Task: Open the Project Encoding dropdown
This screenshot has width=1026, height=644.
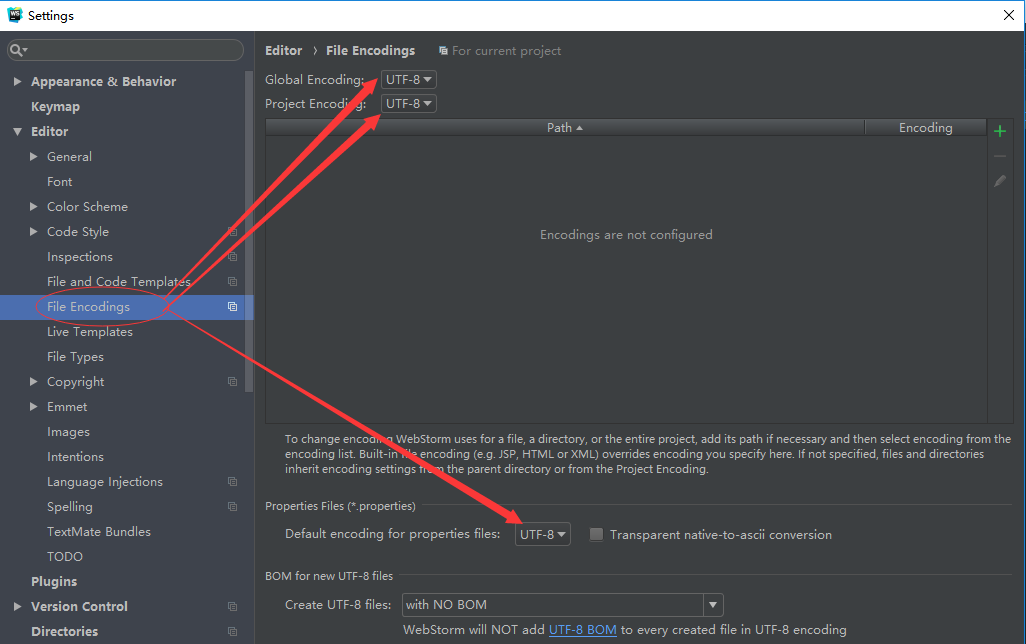Action: [x=408, y=103]
